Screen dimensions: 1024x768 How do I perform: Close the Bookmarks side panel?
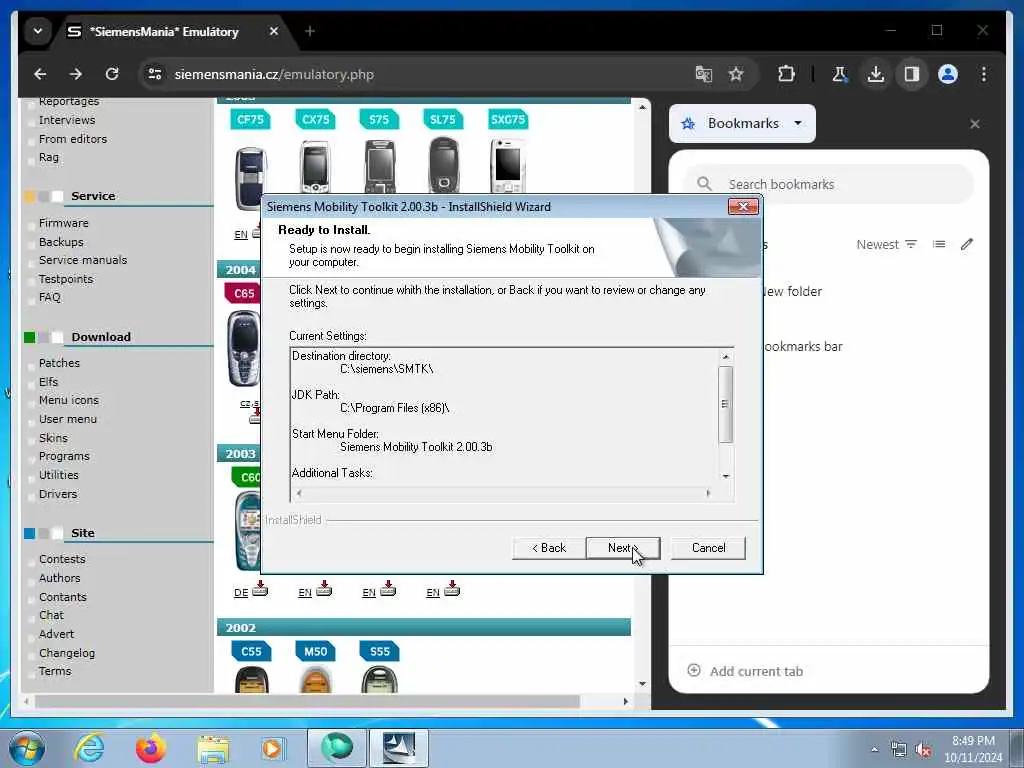tap(975, 124)
